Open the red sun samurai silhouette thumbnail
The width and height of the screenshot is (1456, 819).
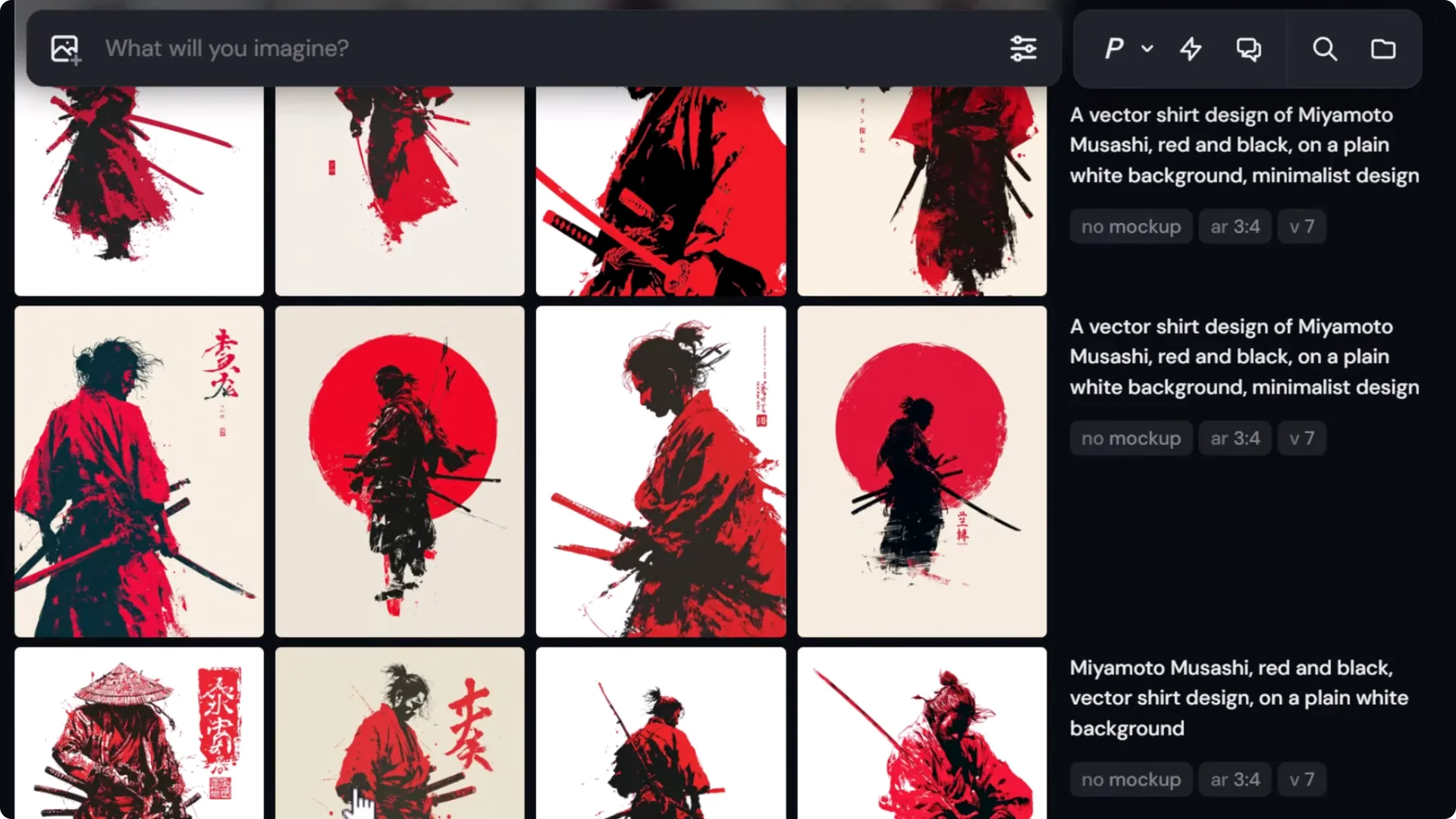tap(400, 470)
